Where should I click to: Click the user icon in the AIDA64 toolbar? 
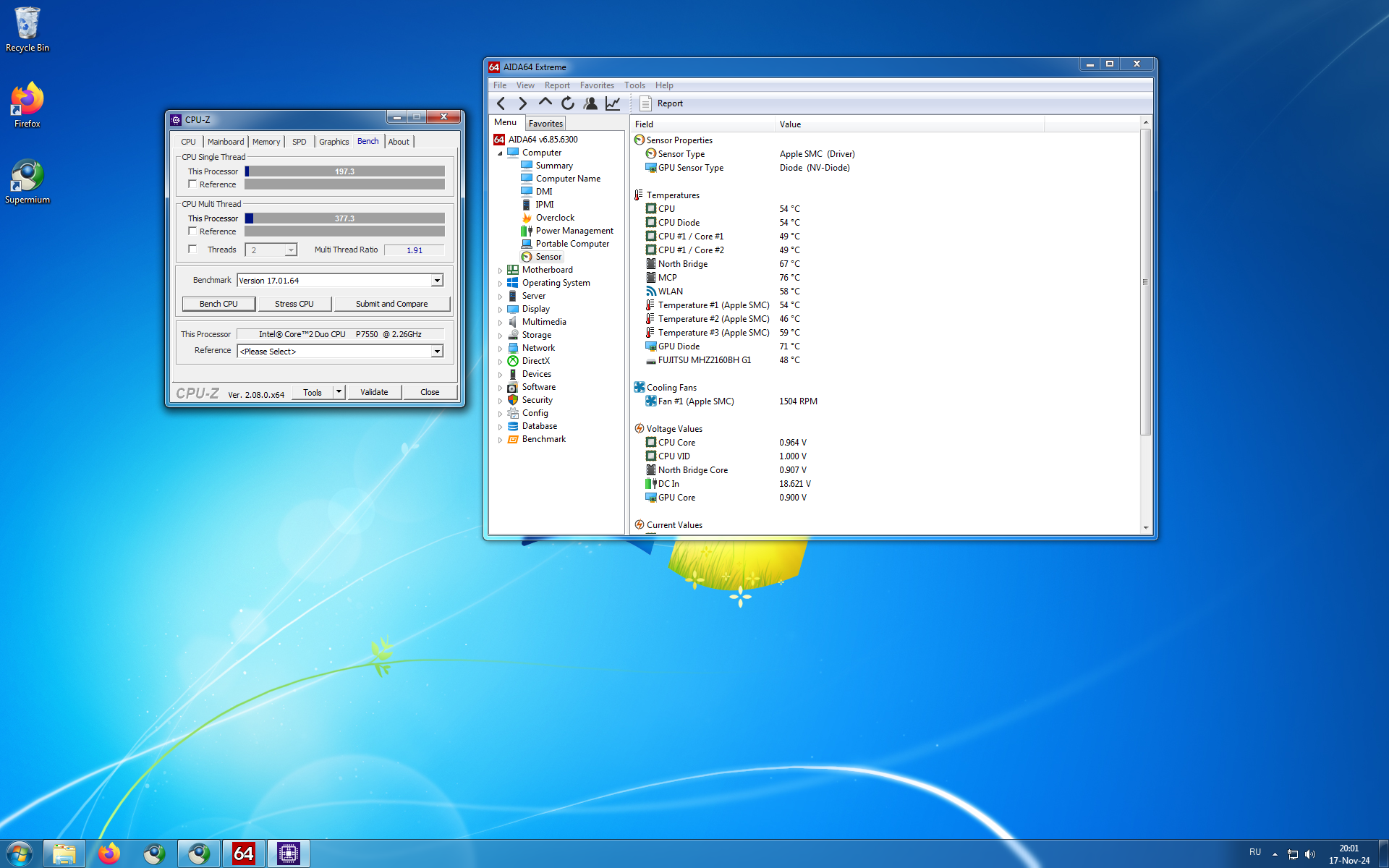tap(590, 103)
